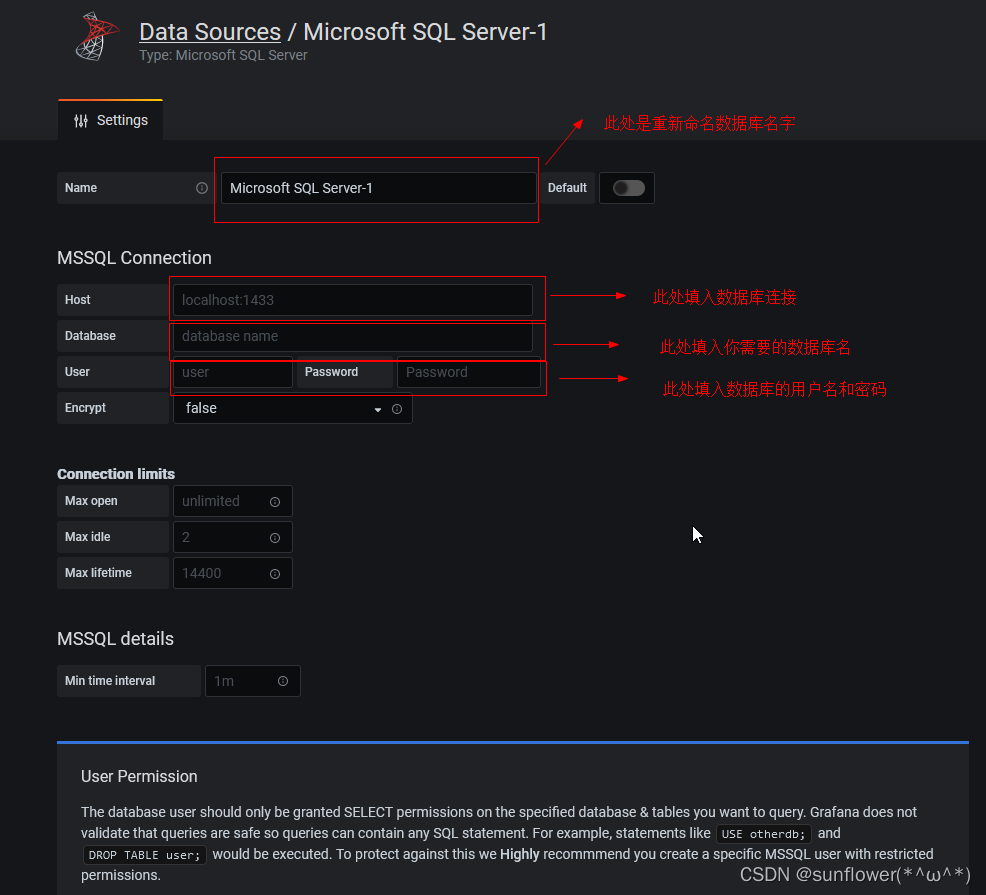Click the 'Database' field label
This screenshot has width=986, height=895.
pyautogui.click(x=91, y=336)
